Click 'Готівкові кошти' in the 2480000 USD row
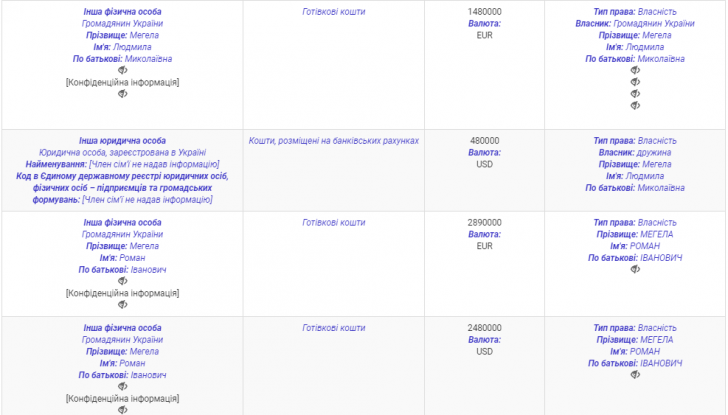 334,328
